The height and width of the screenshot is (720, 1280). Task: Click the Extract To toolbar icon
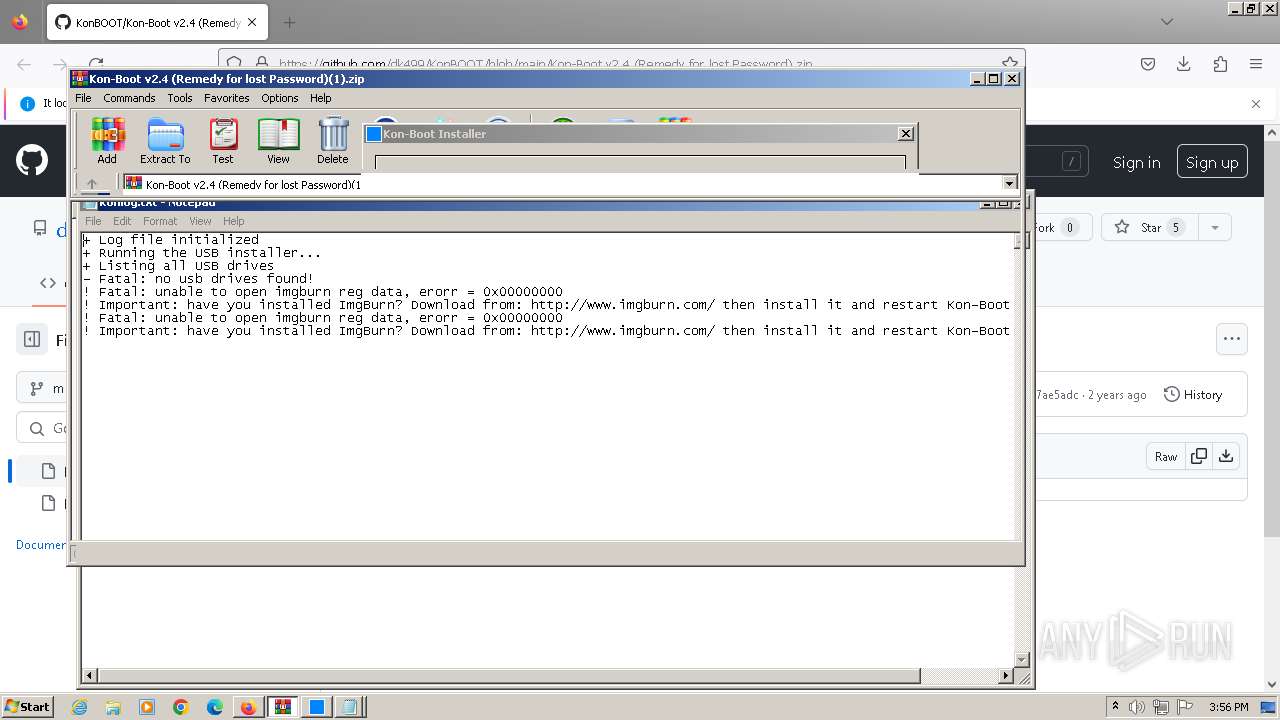(165, 141)
